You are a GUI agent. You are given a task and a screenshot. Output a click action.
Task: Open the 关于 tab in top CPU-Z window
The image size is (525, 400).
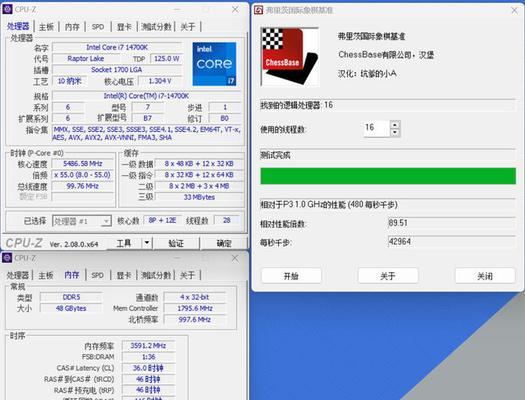(188, 27)
